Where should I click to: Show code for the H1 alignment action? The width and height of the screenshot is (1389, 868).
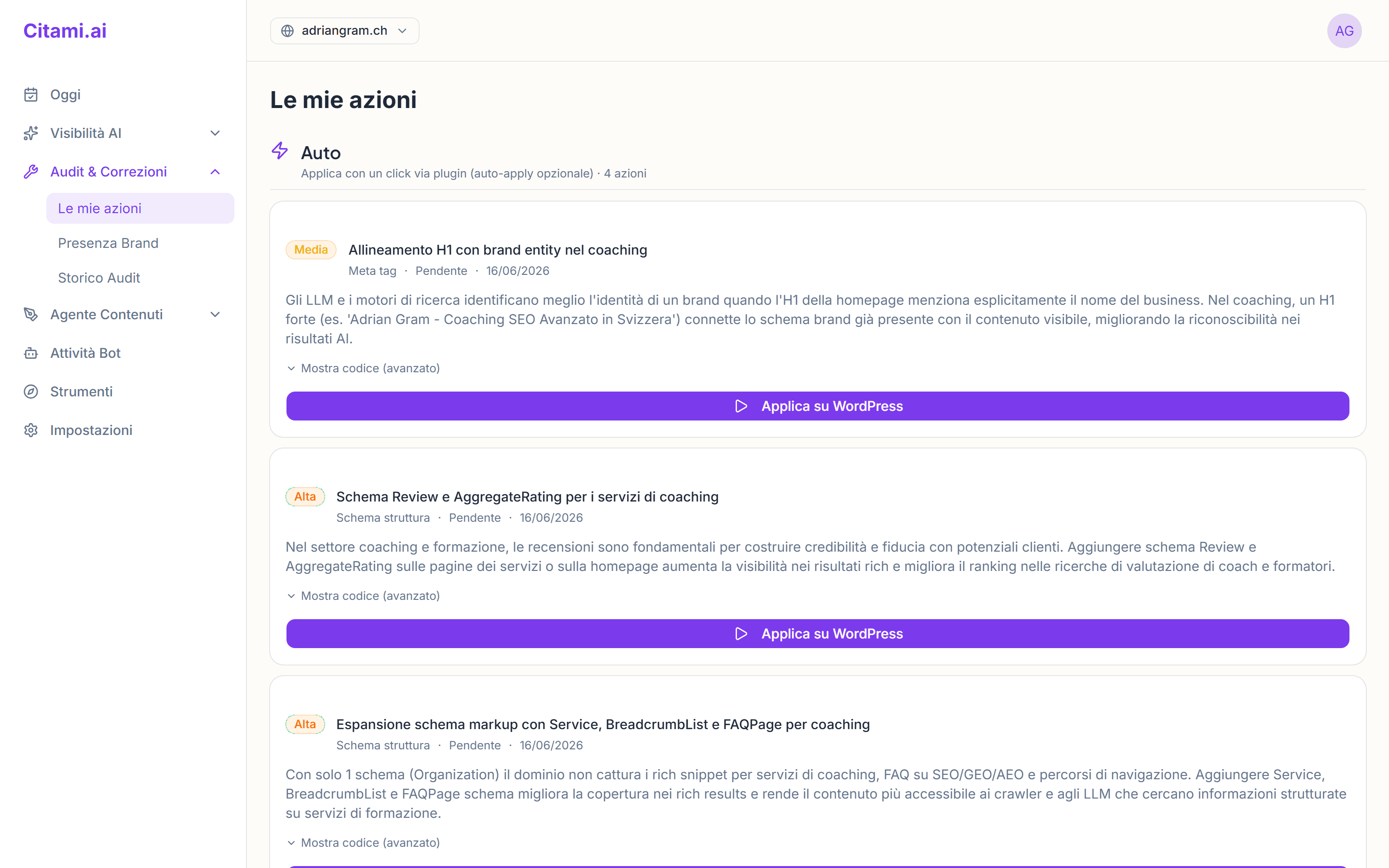(x=363, y=368)
